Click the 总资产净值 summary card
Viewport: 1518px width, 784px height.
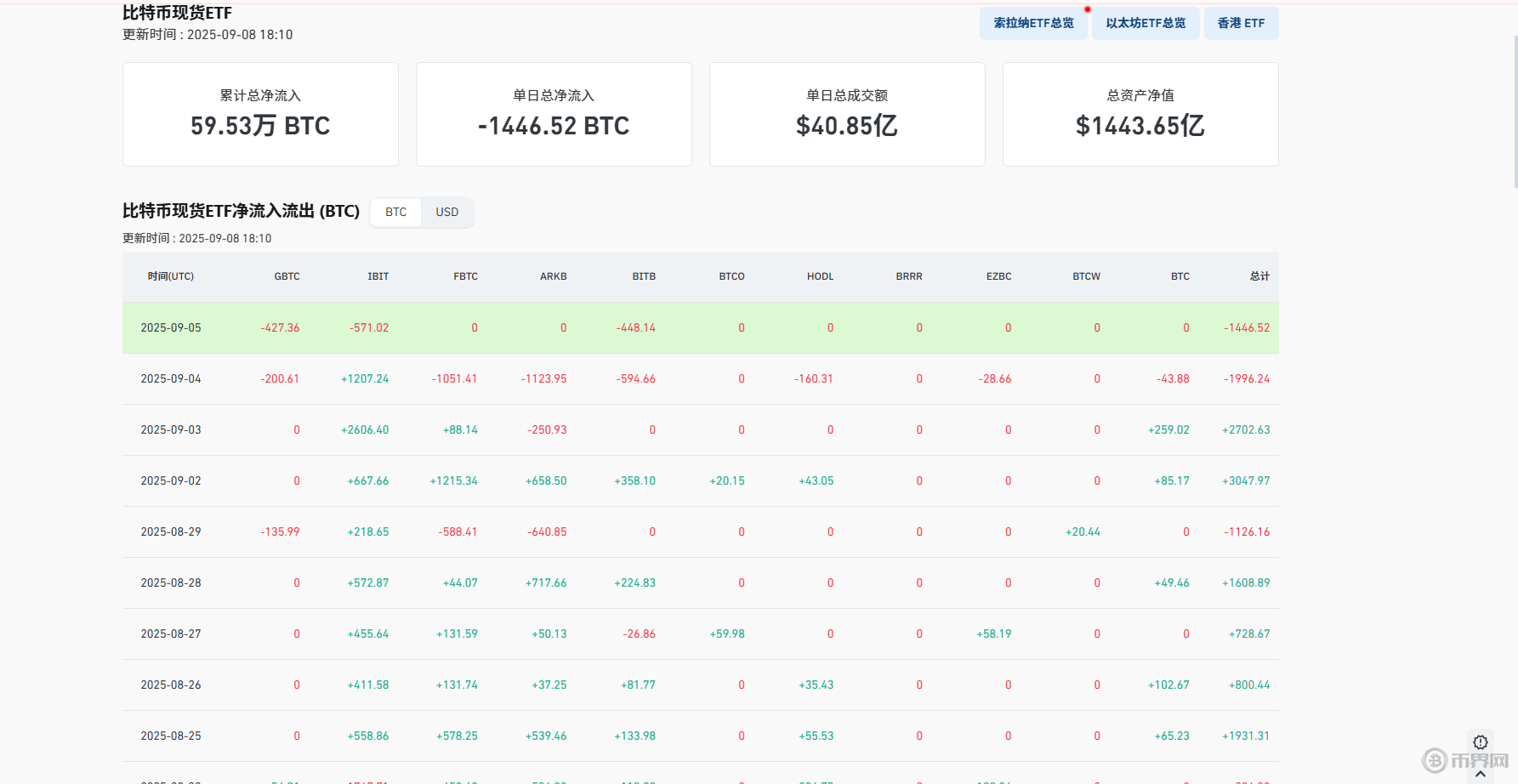click(1140, 114)
